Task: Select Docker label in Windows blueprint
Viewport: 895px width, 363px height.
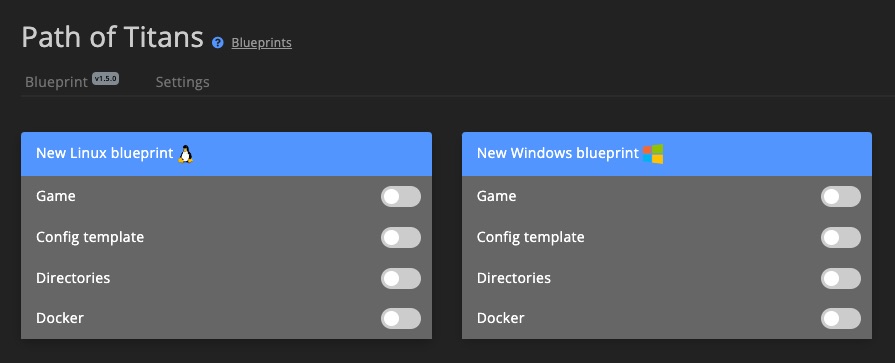Action: click(x=501, y=318)
